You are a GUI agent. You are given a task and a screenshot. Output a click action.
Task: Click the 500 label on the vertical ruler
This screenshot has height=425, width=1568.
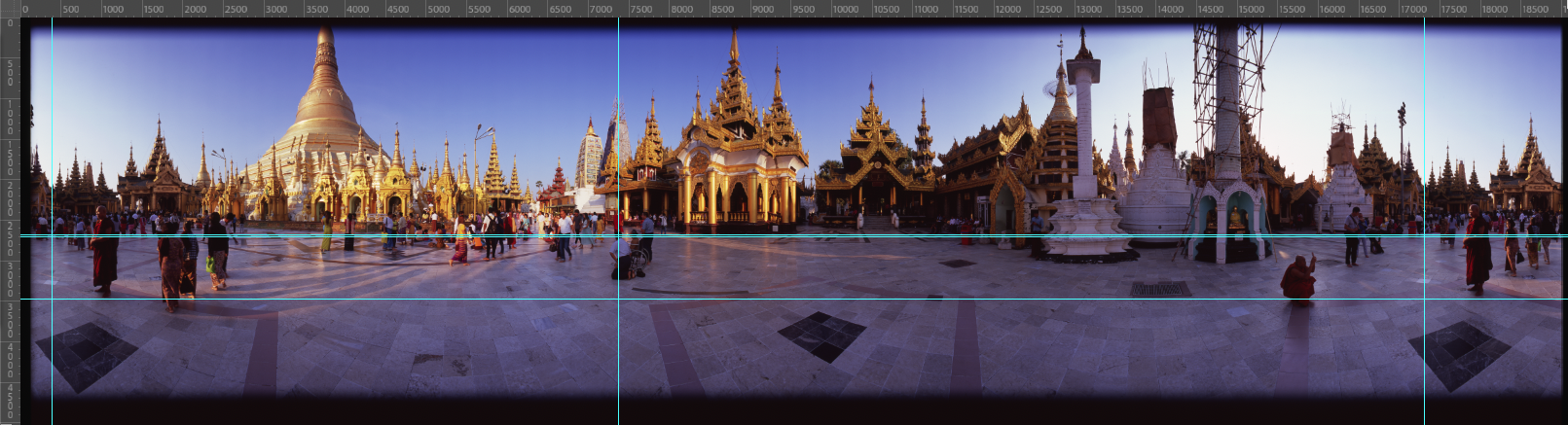[x=10, y=72]
